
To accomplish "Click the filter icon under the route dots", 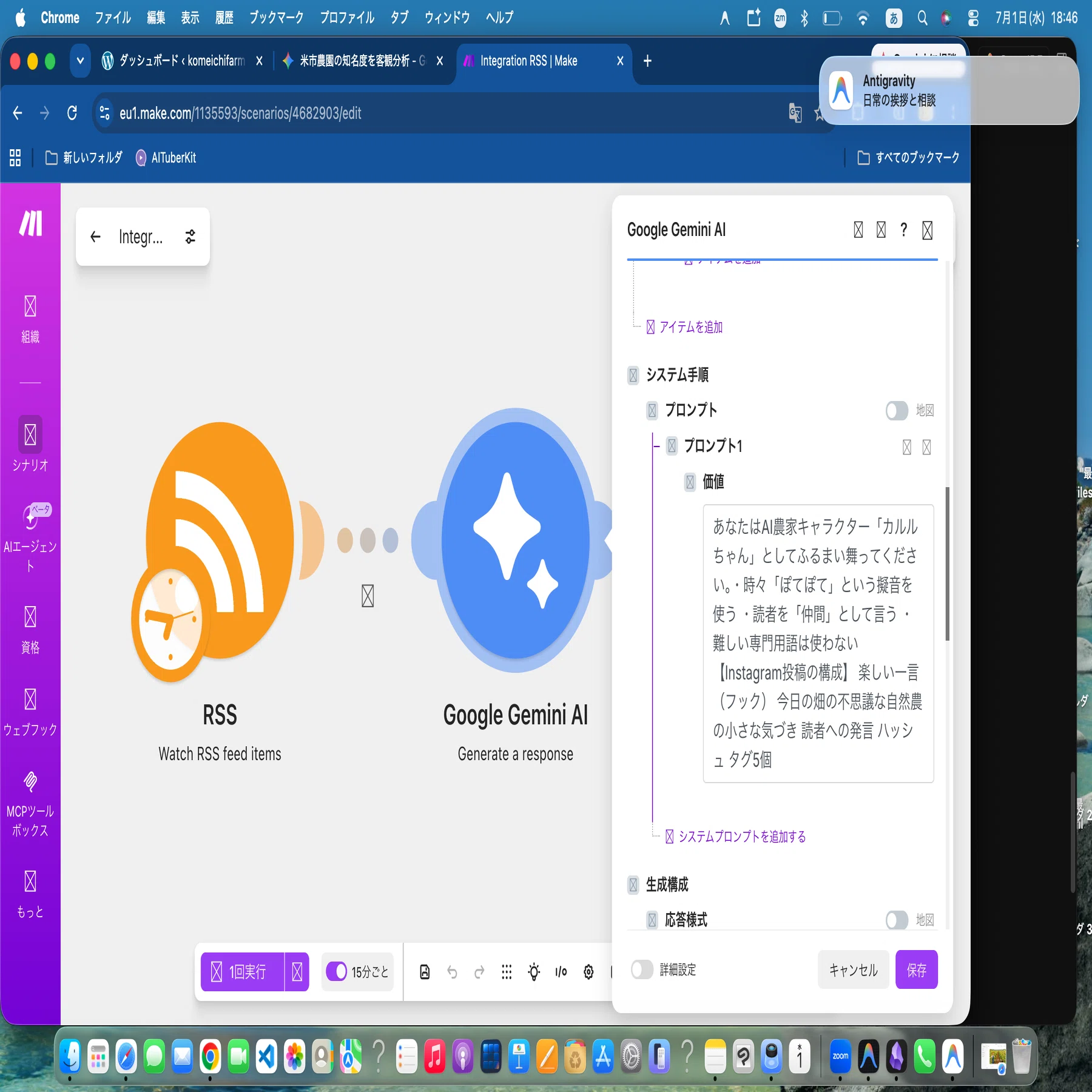I will point(368,596).
